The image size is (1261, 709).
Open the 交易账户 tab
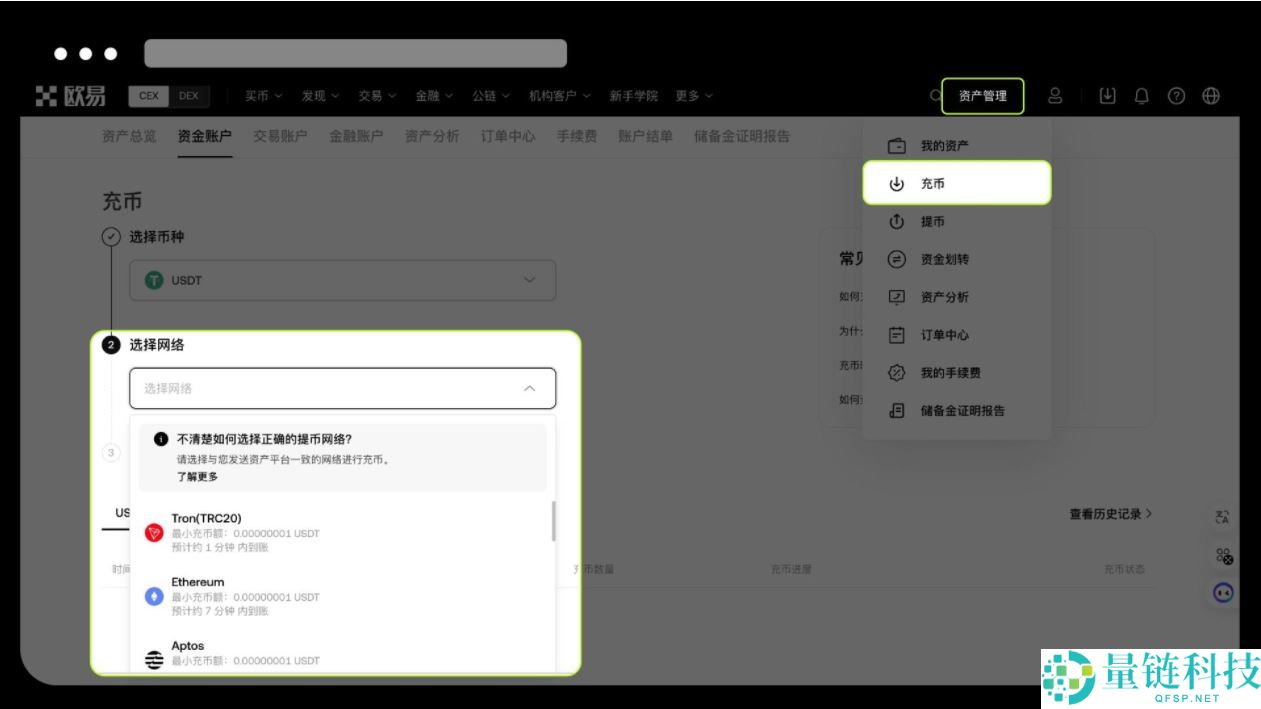280,137
